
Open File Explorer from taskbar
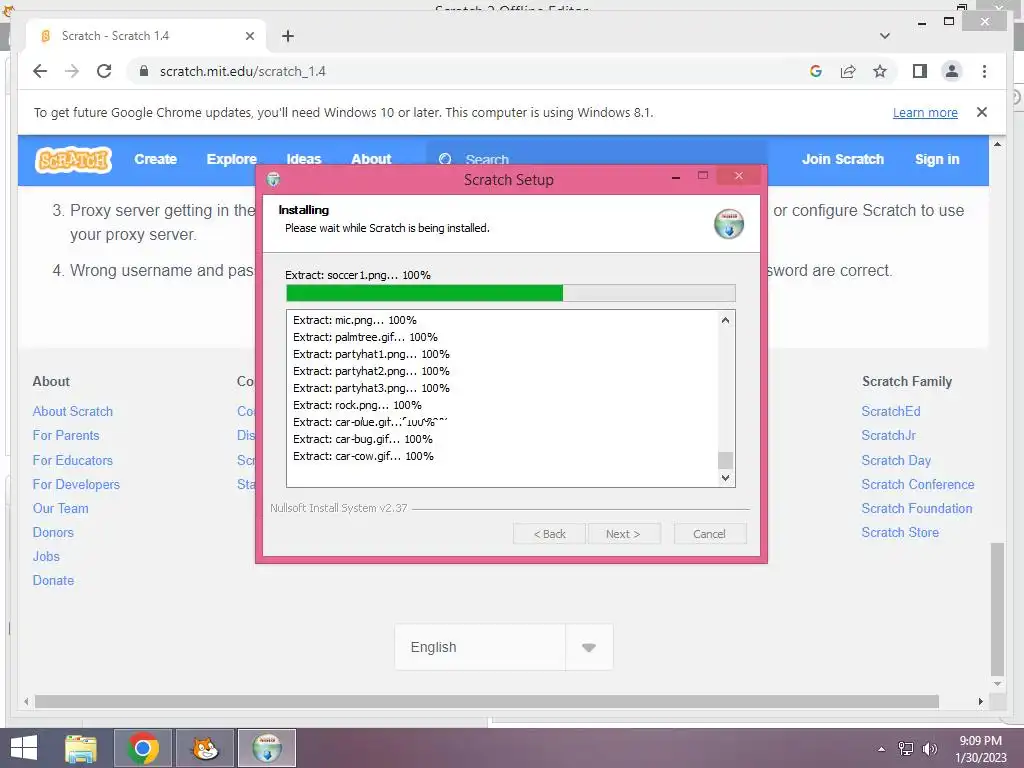[x=81, y=748]
